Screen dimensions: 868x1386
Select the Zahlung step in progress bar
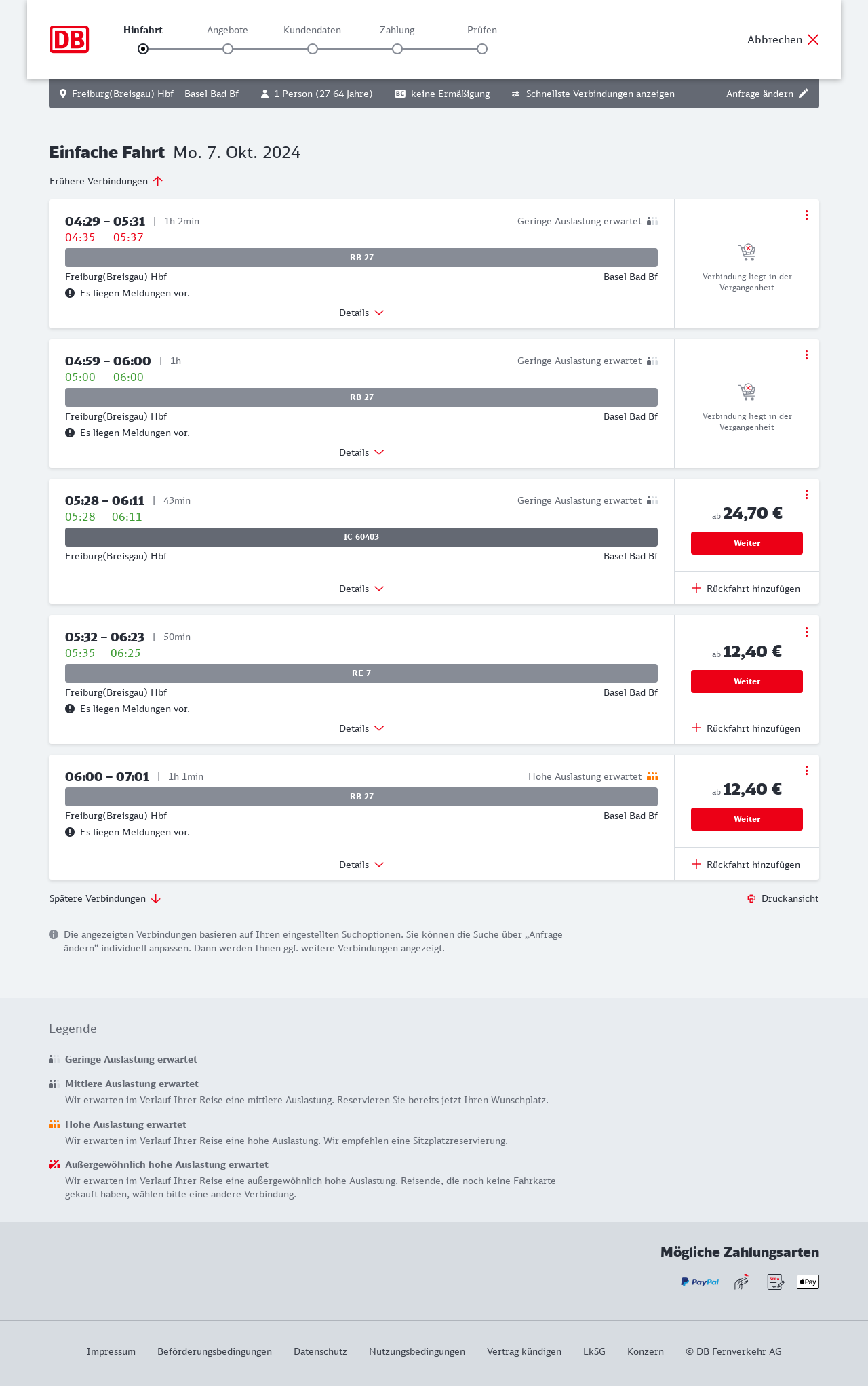(x=397, y=49)
